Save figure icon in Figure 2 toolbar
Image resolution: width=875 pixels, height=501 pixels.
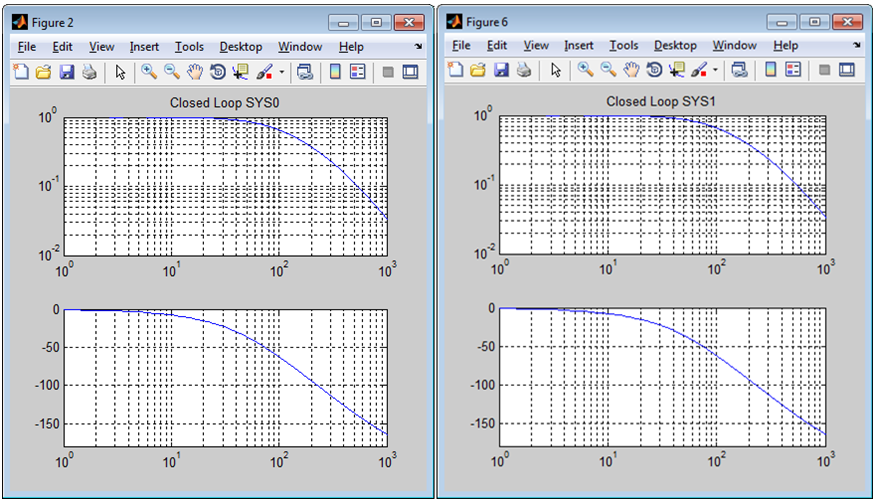coord(67,72)
